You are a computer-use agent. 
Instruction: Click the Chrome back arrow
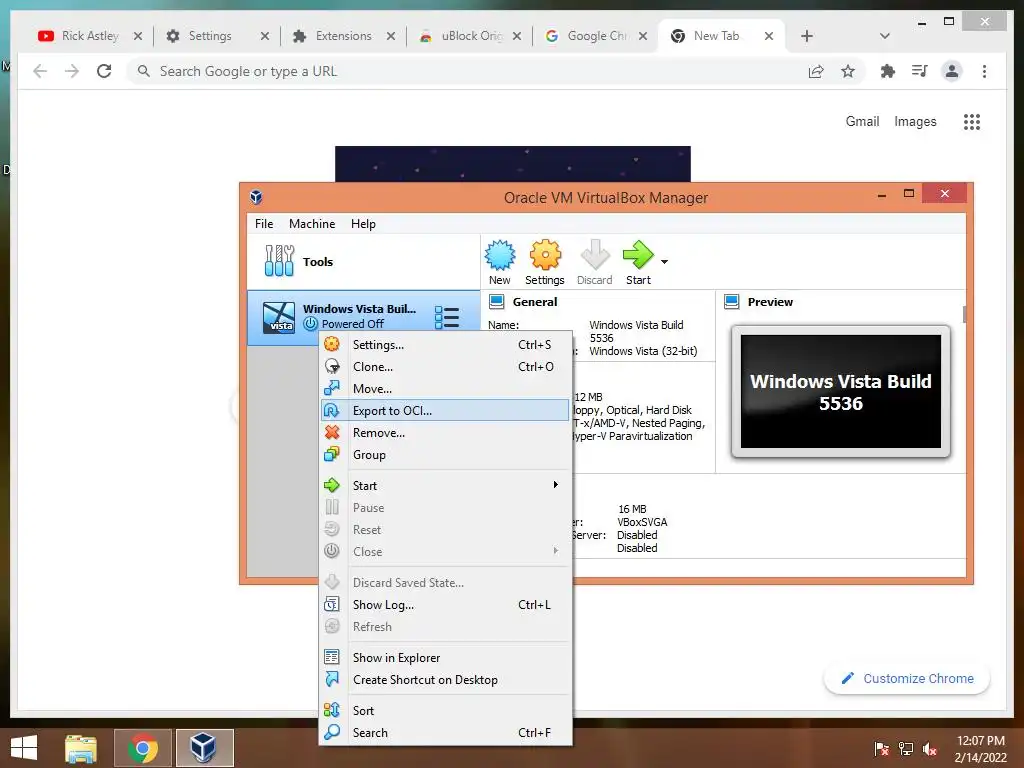[x=40, y=71]
